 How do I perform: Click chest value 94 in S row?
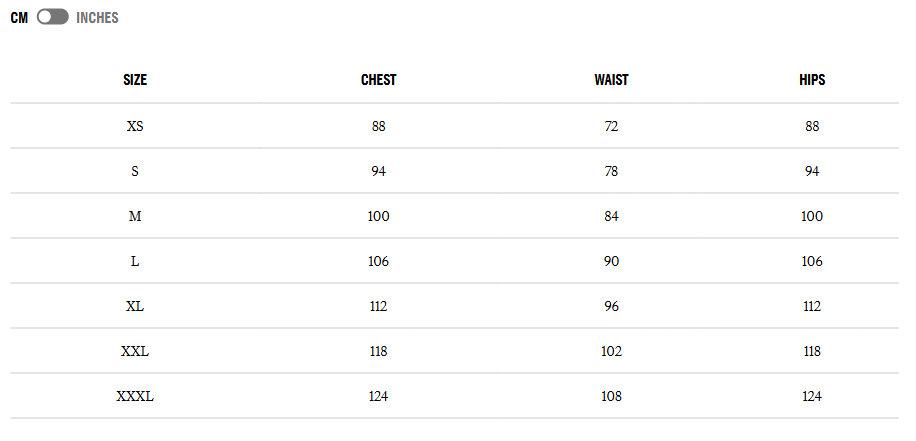[378, 172]
